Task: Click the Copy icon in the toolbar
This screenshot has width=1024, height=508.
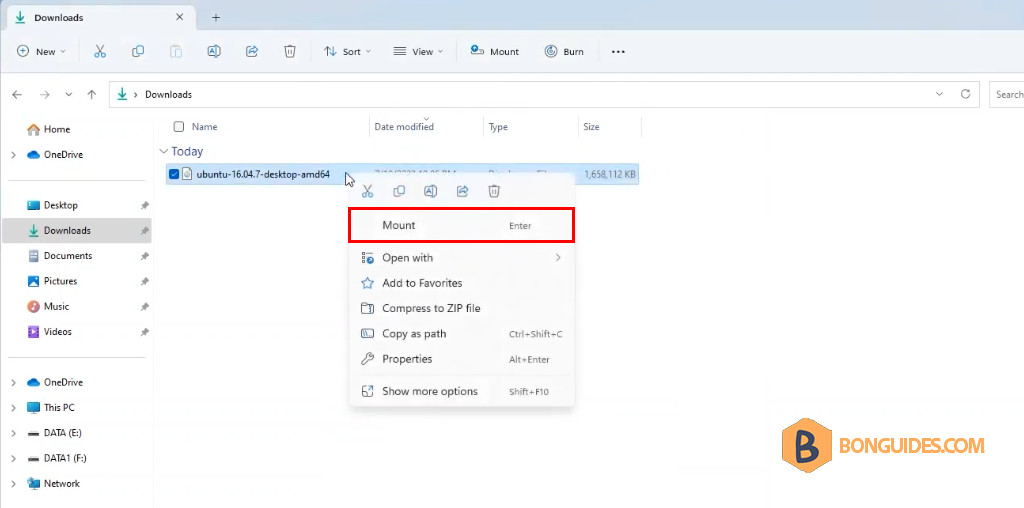Action: (138, 52)
